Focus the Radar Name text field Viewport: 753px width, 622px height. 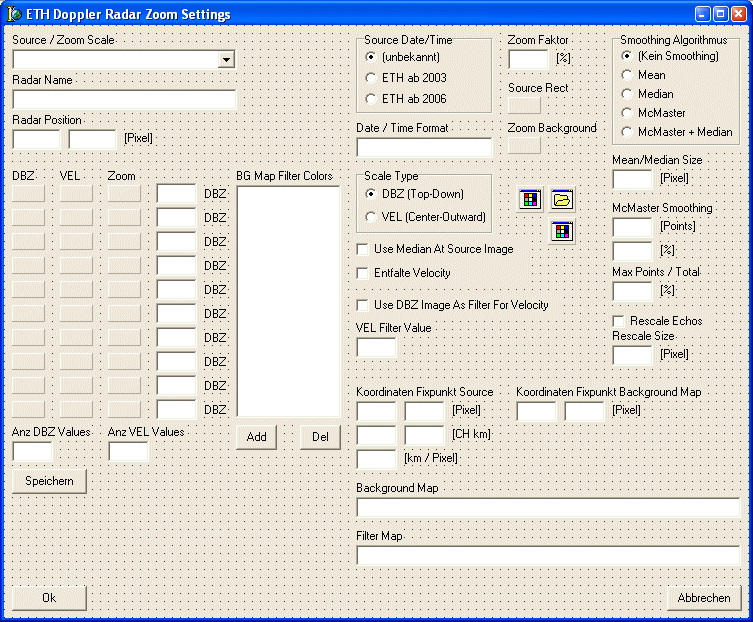[x=124, y=99]
